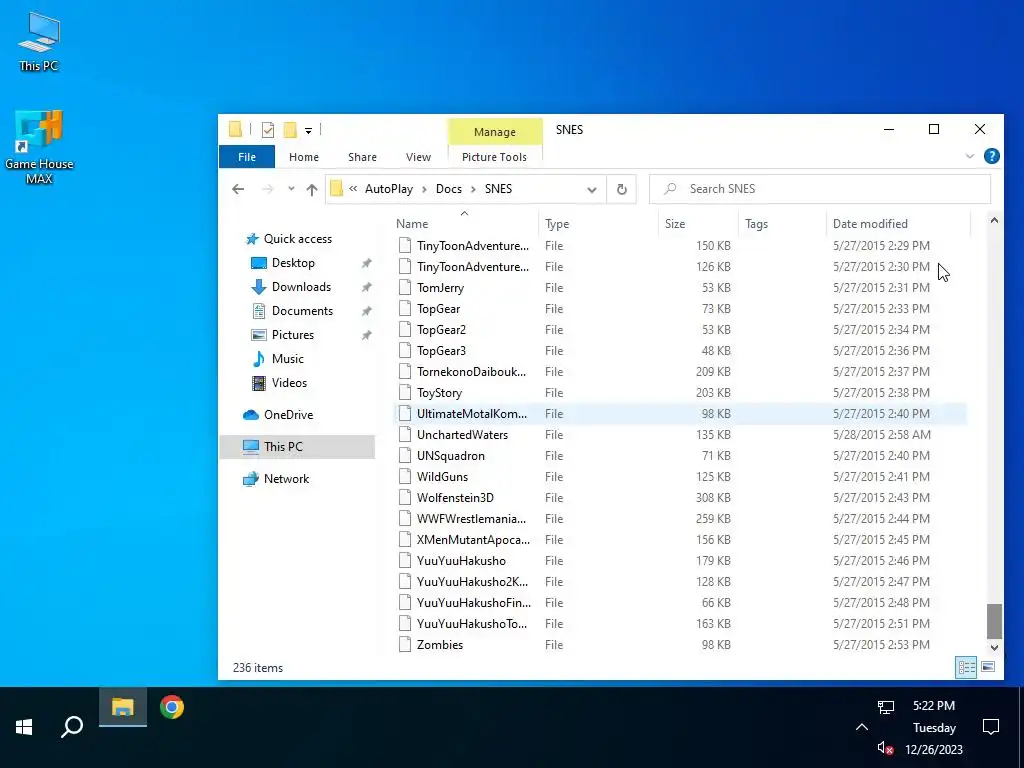The width and height of the screenshot is (1024, 768).
Task: Open Music in navigation pane
Action: 287,359
